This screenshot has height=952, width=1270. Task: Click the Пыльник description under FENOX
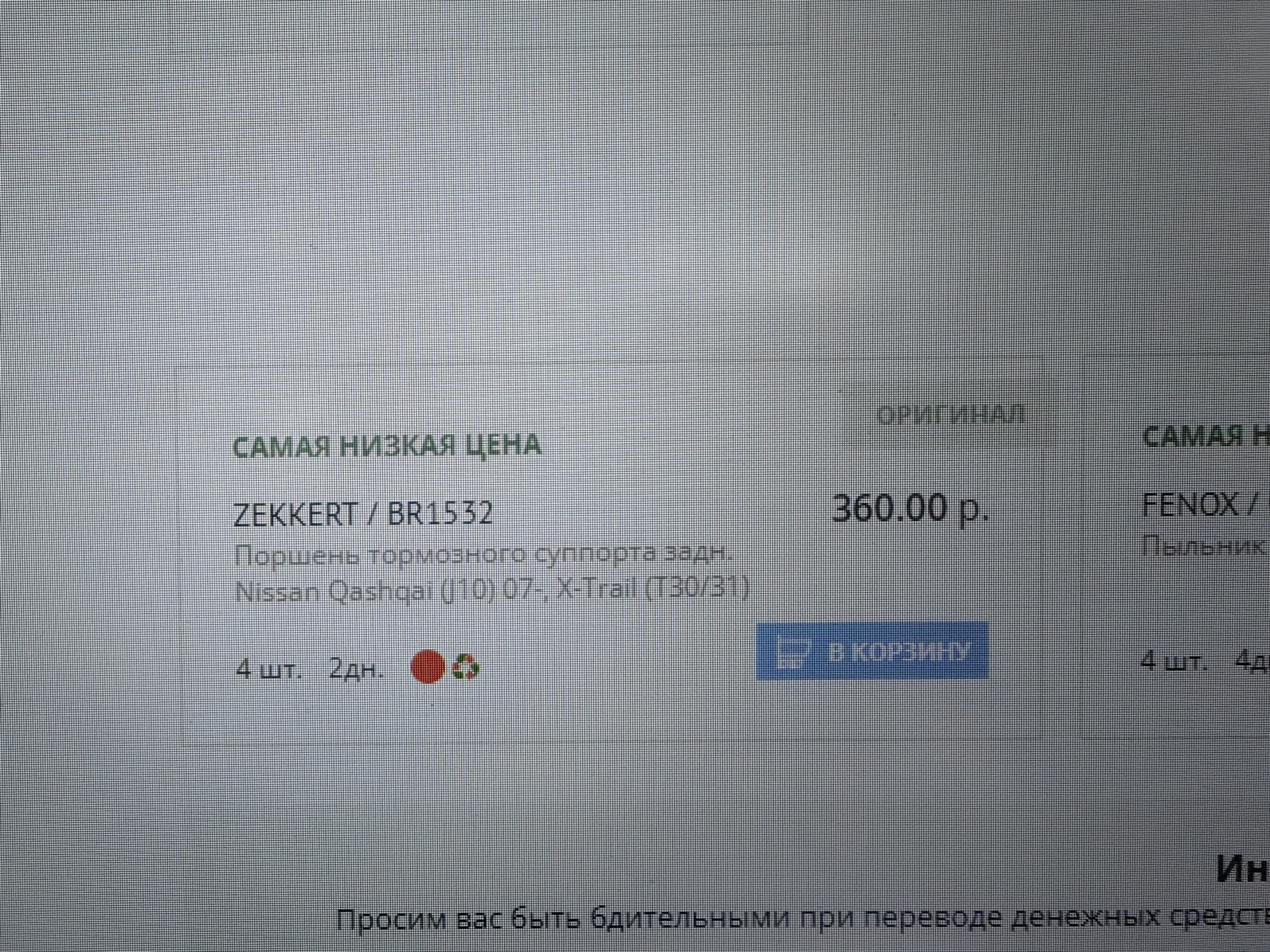point(1205,547)
